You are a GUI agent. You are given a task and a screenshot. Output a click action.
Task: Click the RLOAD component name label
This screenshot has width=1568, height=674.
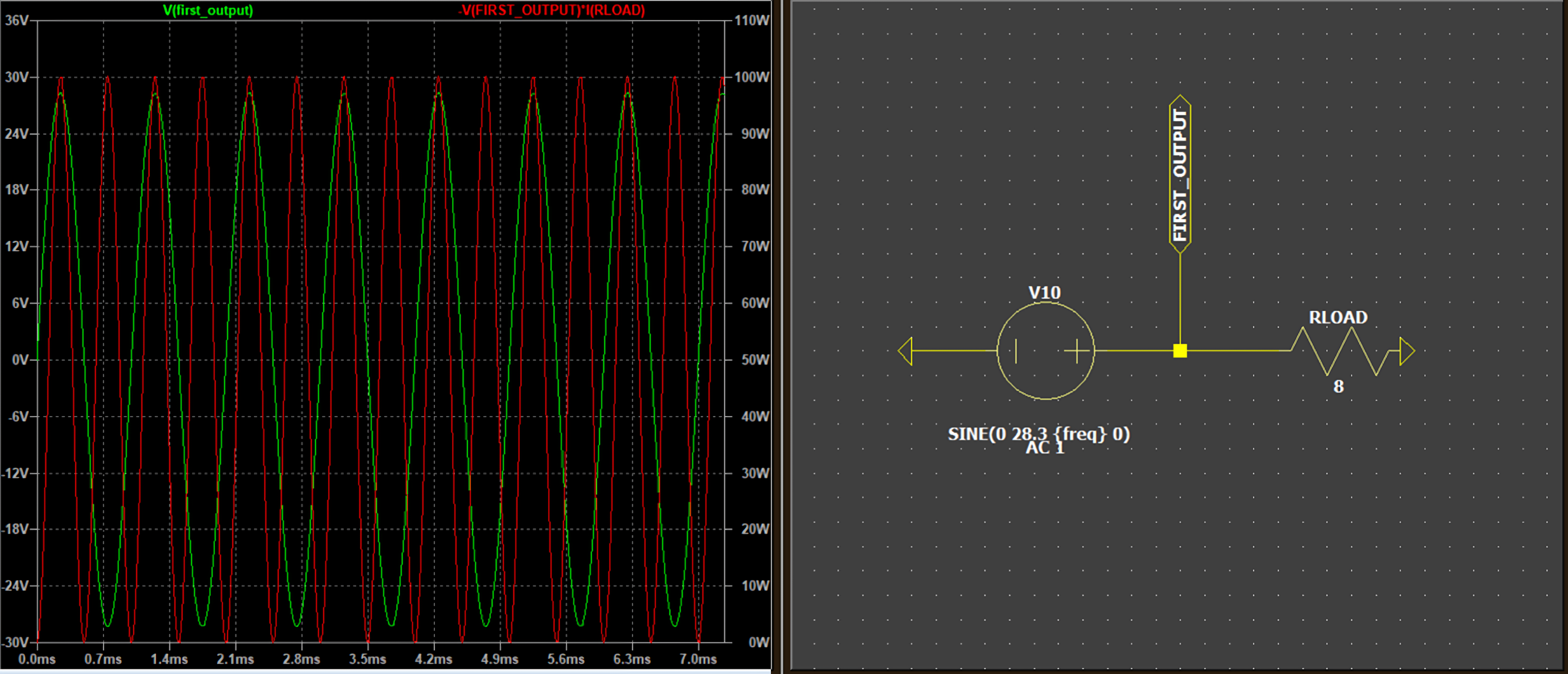(1338, 317)
